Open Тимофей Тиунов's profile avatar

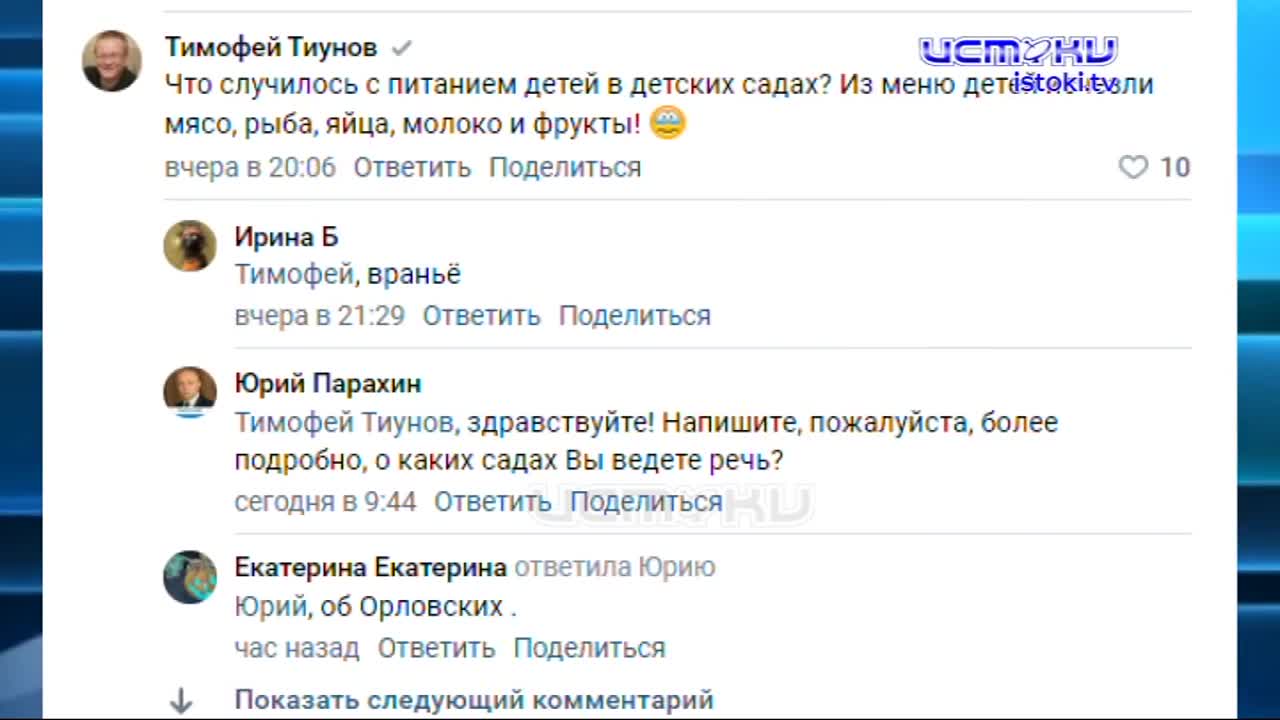[x=111, y=61]
